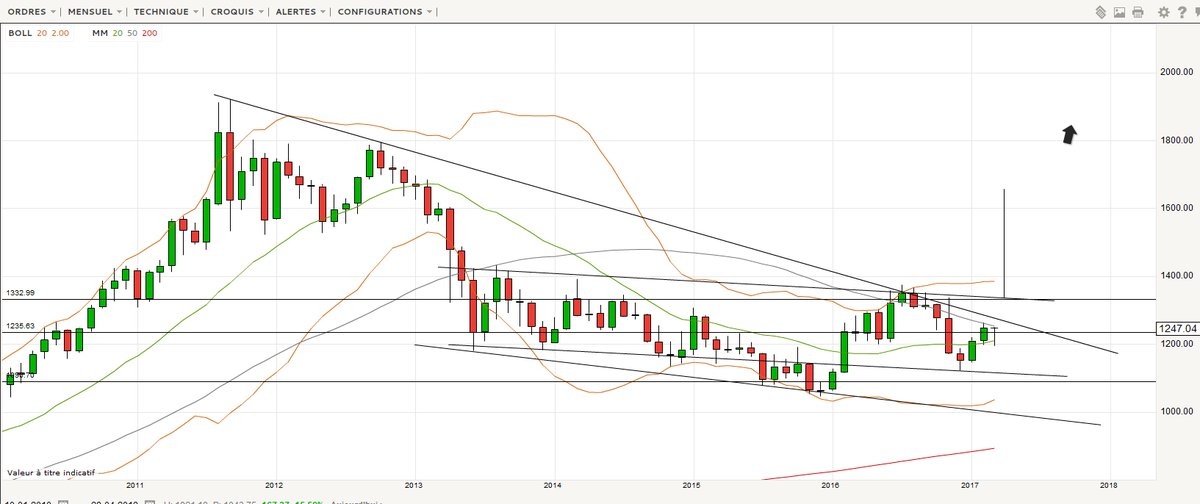The width and height of the screenshot is (1200, 504).
Task: Click the BOLL indicator label
Action: click(x=20, y=33)
